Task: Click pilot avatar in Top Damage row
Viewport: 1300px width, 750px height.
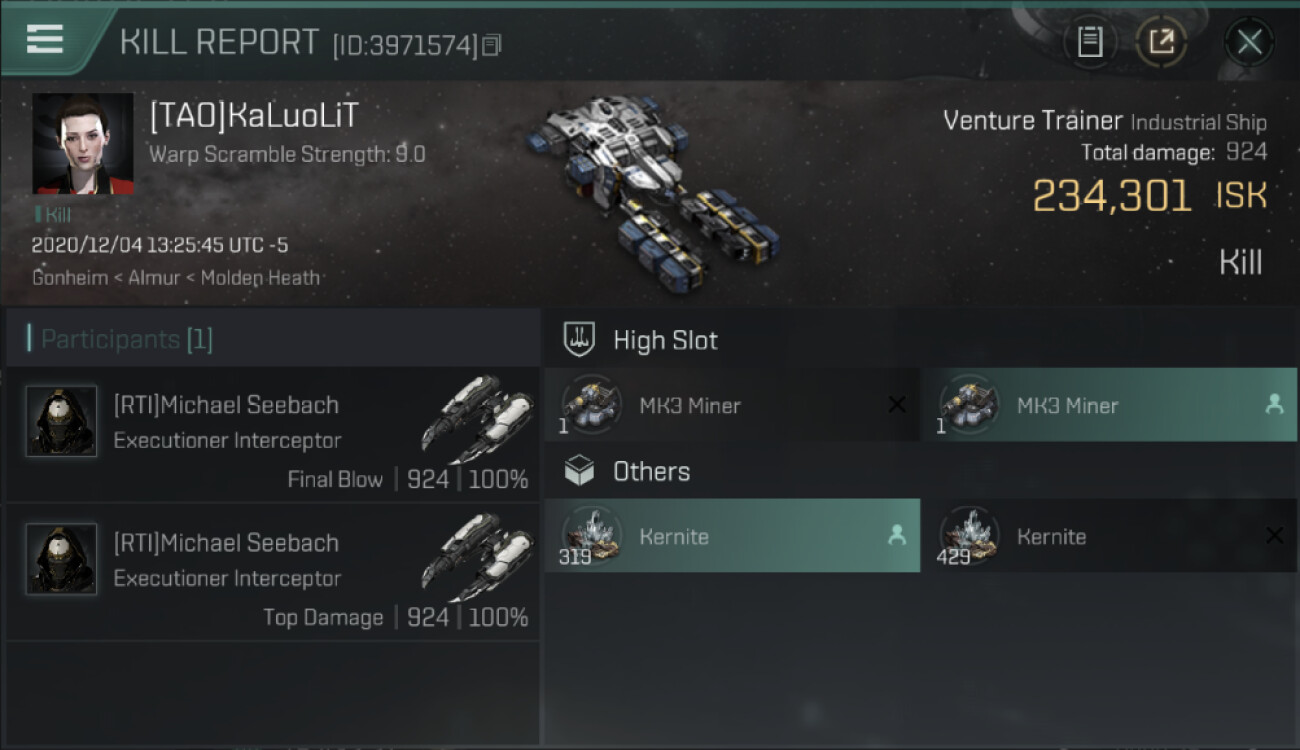Action: [x=61, y=559]
